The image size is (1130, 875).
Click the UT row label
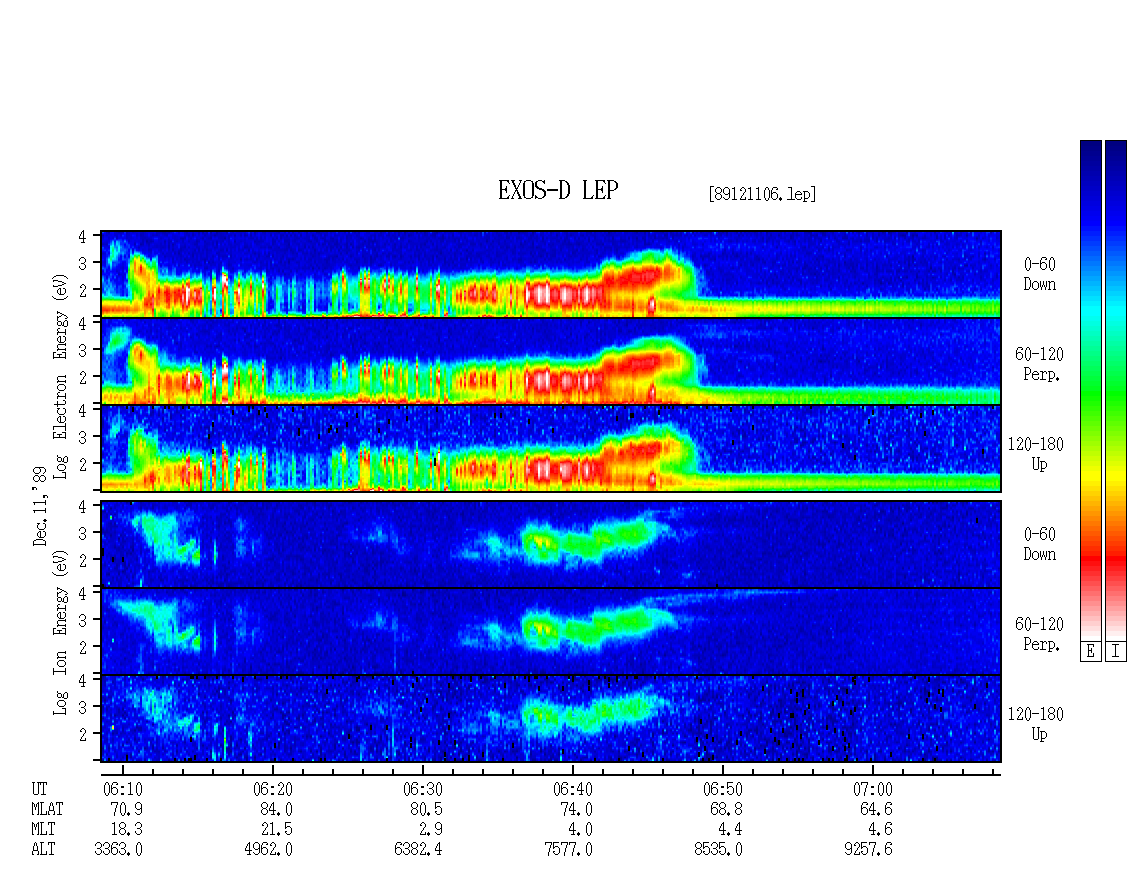point(40,789)
